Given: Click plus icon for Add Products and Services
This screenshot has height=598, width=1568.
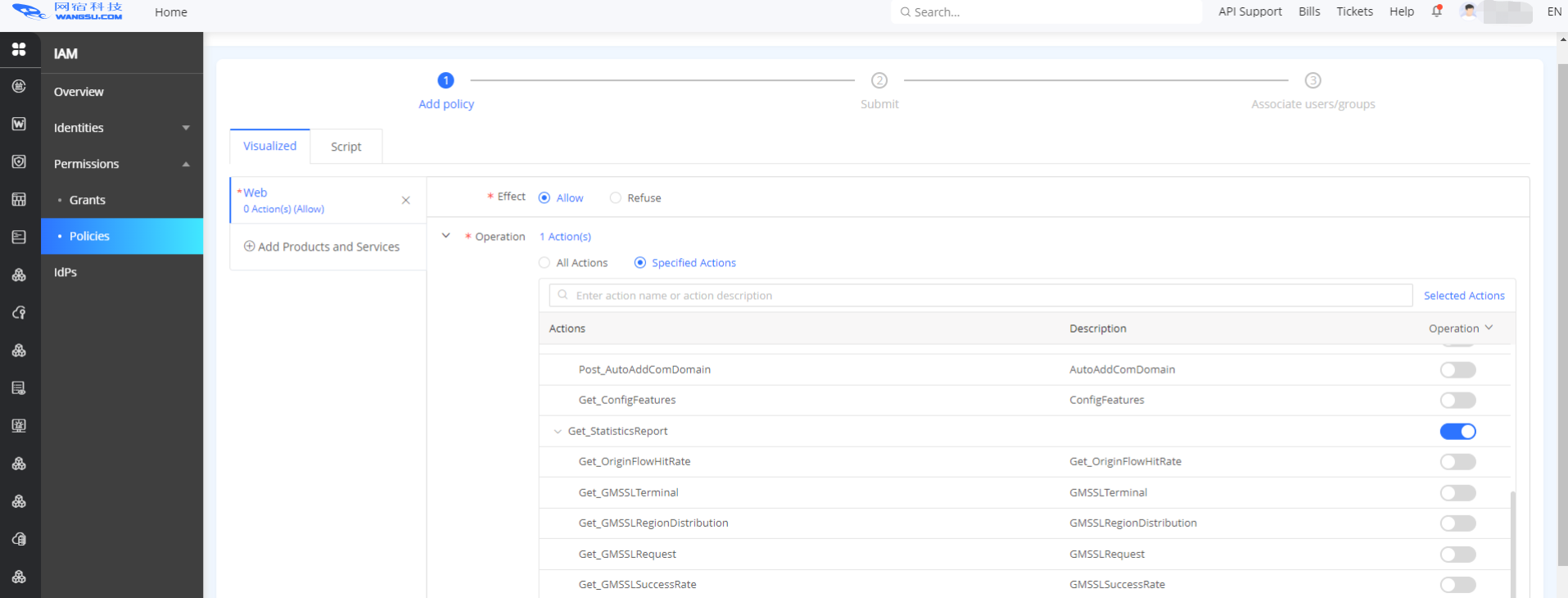Looking at the screenshot, I should click(x=250, y=247).
